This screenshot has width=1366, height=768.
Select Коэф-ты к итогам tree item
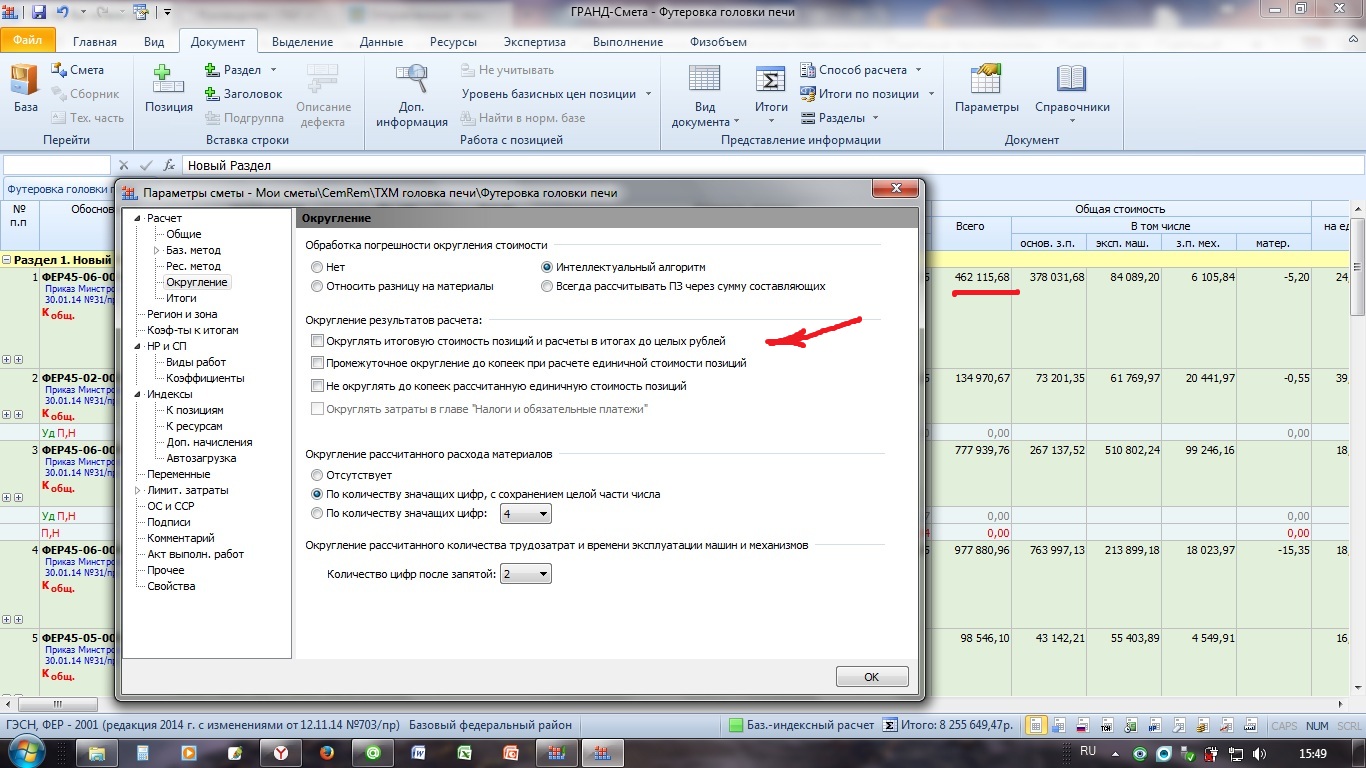pos(193,330)
